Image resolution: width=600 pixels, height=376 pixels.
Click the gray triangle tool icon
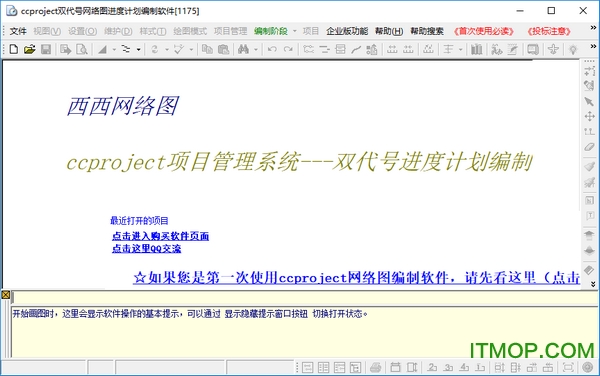click(x=102, y=49)
